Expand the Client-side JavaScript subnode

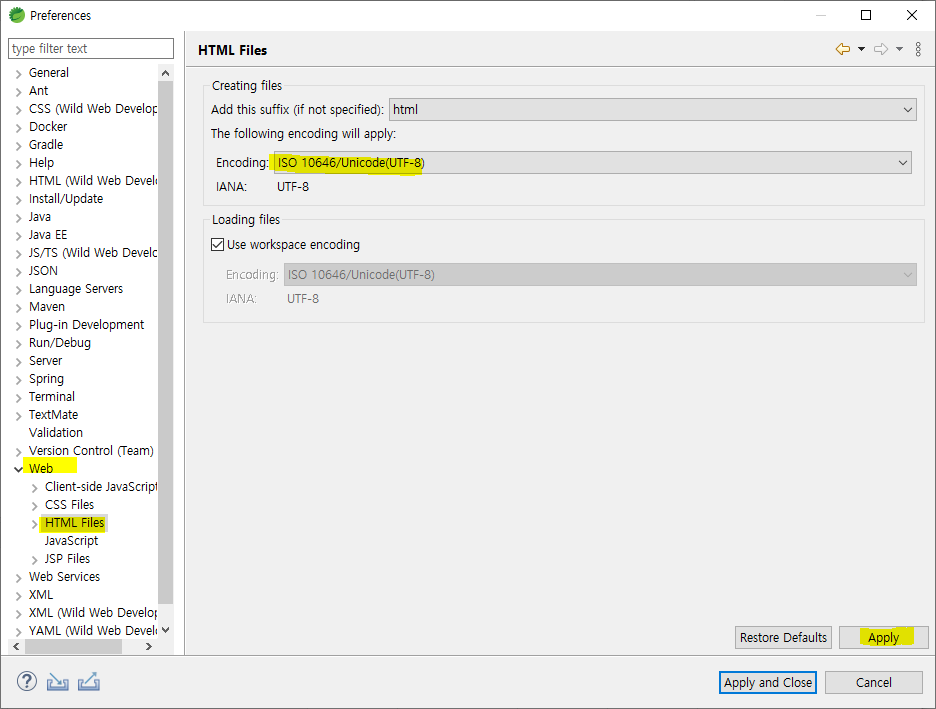coord(34,488)
